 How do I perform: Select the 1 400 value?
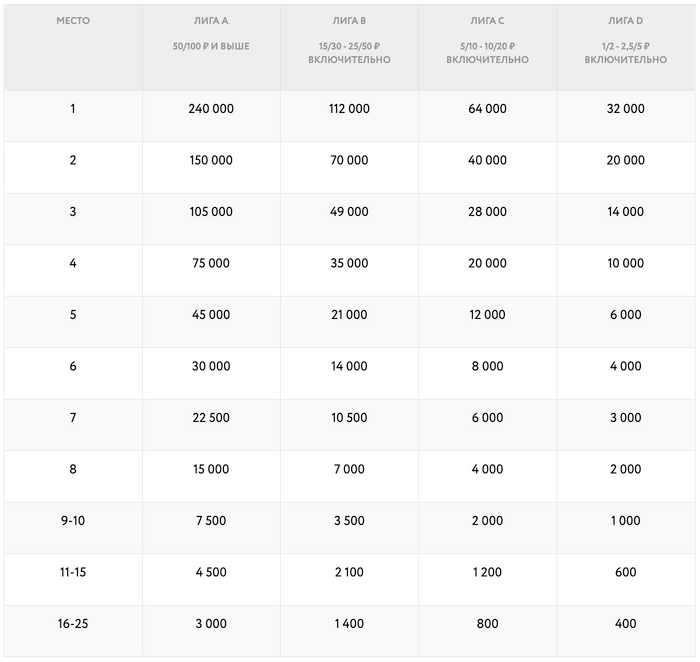(x=349, y=624)
